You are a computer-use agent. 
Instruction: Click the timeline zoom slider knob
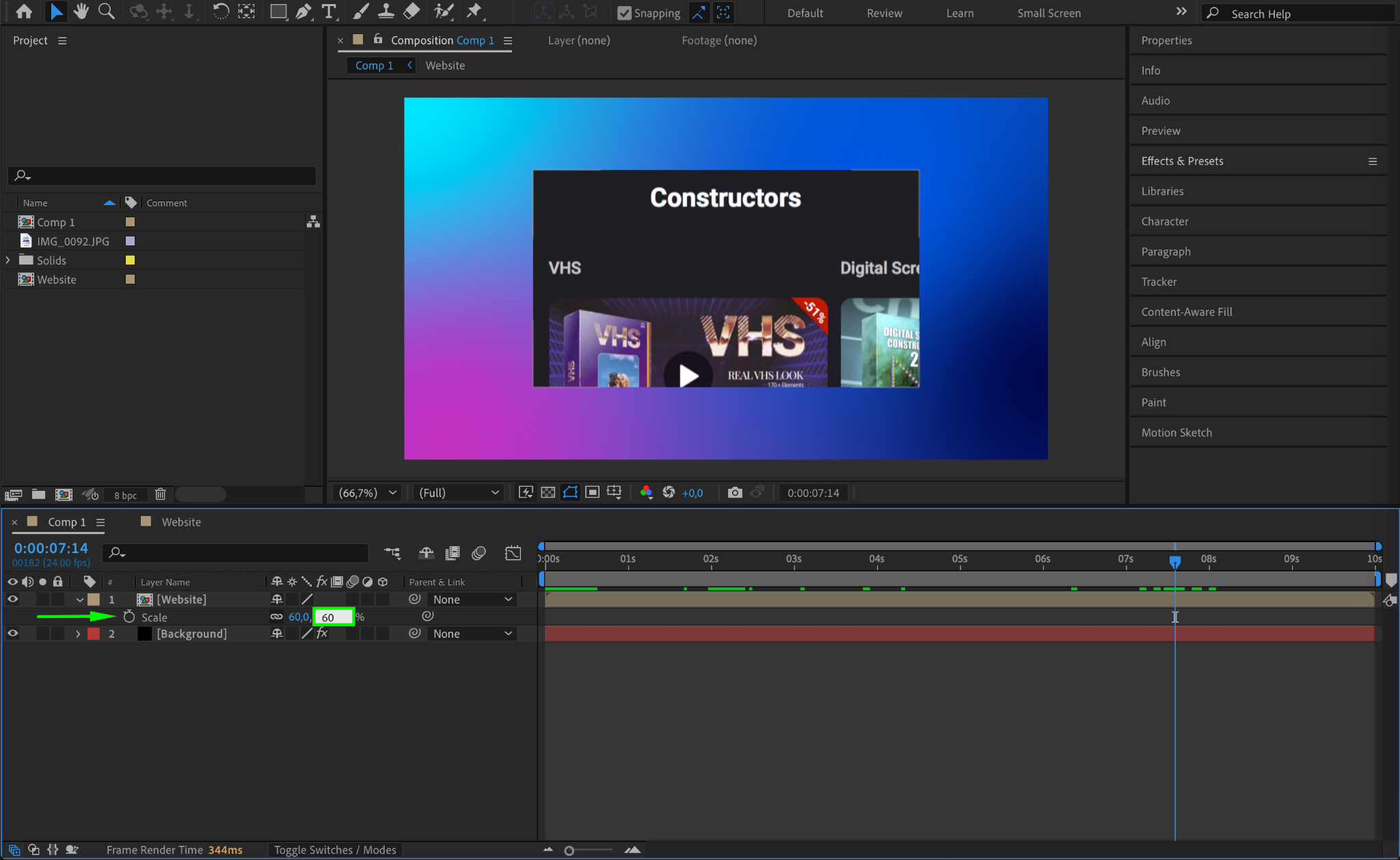pyautogui.click(x=569, y=850)
